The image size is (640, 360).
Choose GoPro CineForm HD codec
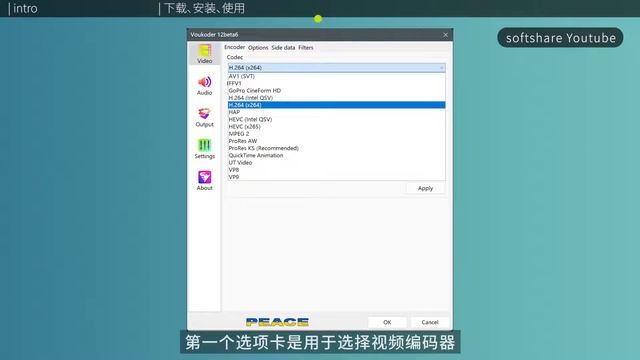coord(336,91)
